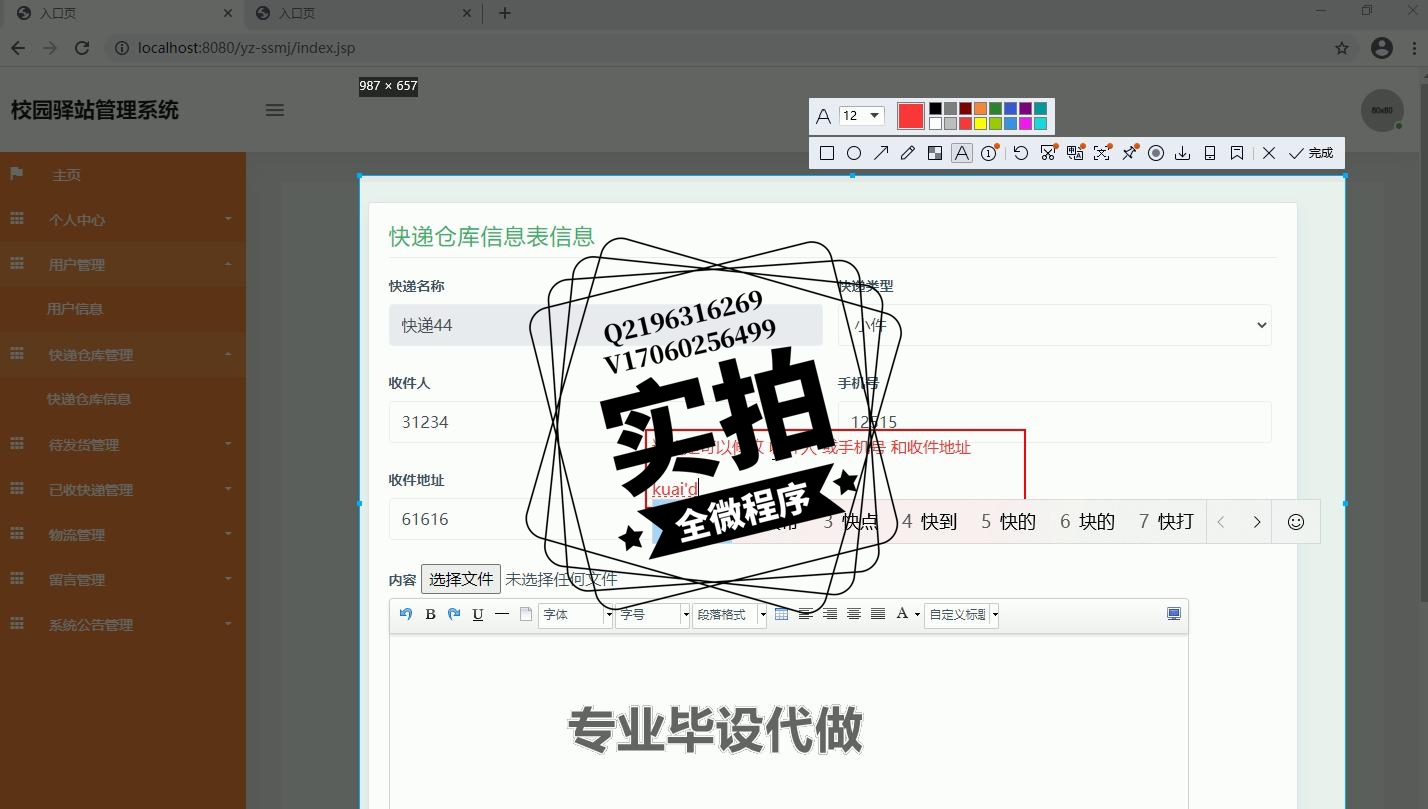Toggle bold in the rich text editor

[x=430, y=614]
